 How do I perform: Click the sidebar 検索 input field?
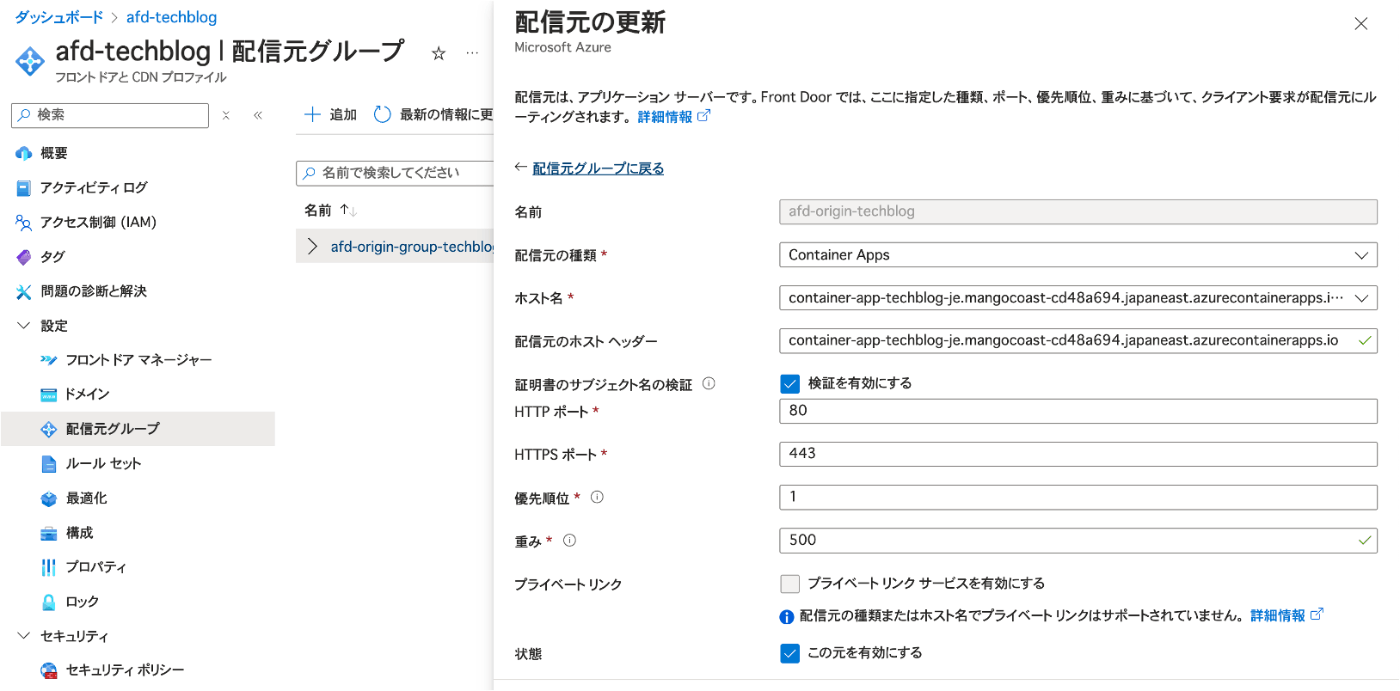[110, 115]
